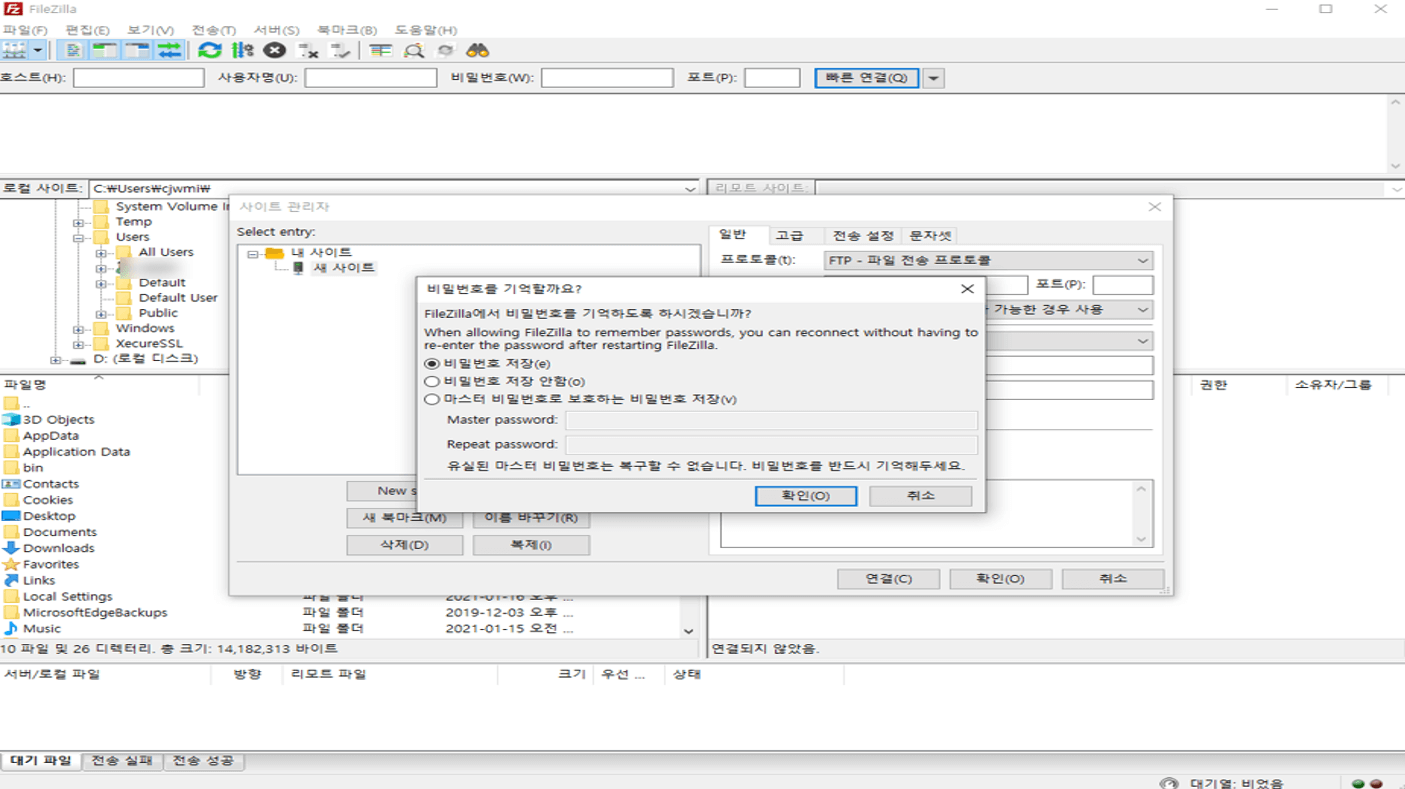Click the Downloads arrow icon in file list
1405x789 pixels.
click(11, 548)
